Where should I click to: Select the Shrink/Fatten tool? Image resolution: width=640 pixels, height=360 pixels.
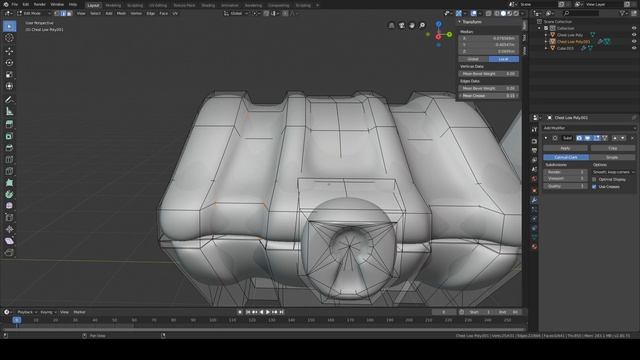coord(9,229)
